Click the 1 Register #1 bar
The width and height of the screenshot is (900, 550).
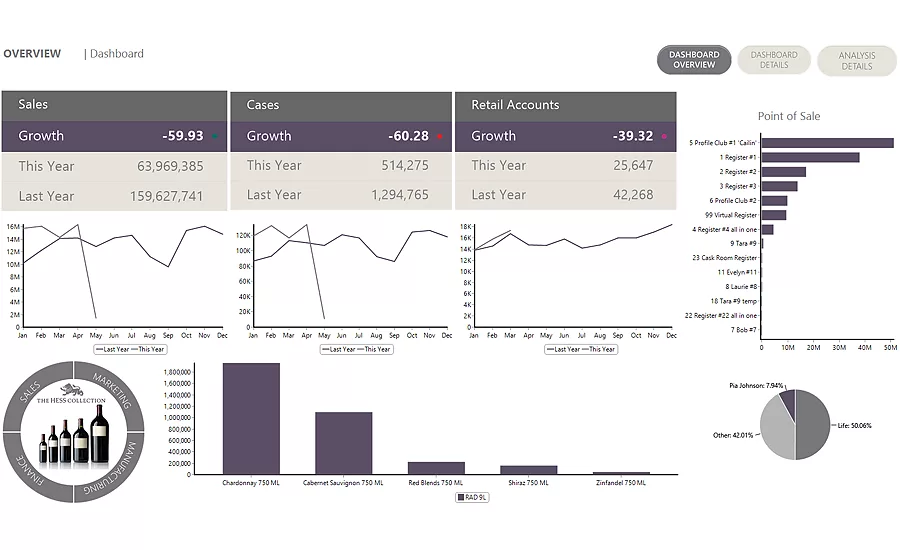coord(810,157)
